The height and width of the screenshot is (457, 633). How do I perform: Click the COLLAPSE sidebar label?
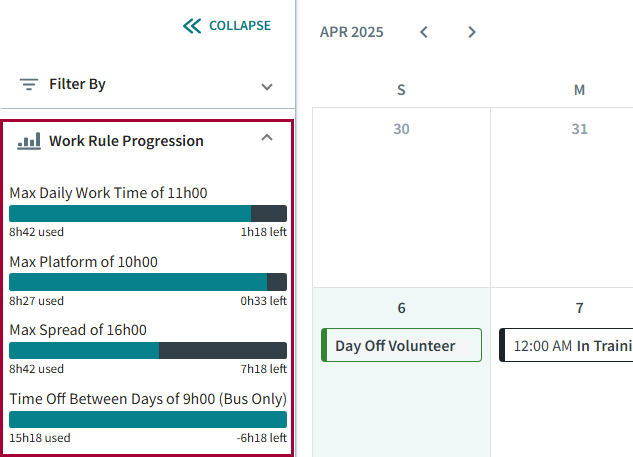tap(239, 26)
